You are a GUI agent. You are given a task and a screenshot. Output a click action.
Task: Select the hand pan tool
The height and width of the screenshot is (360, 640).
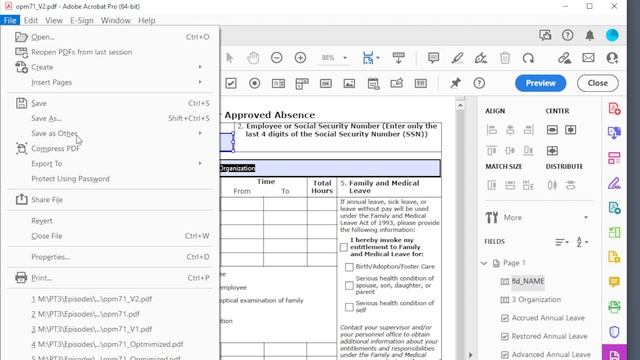[x=253, y=58]
